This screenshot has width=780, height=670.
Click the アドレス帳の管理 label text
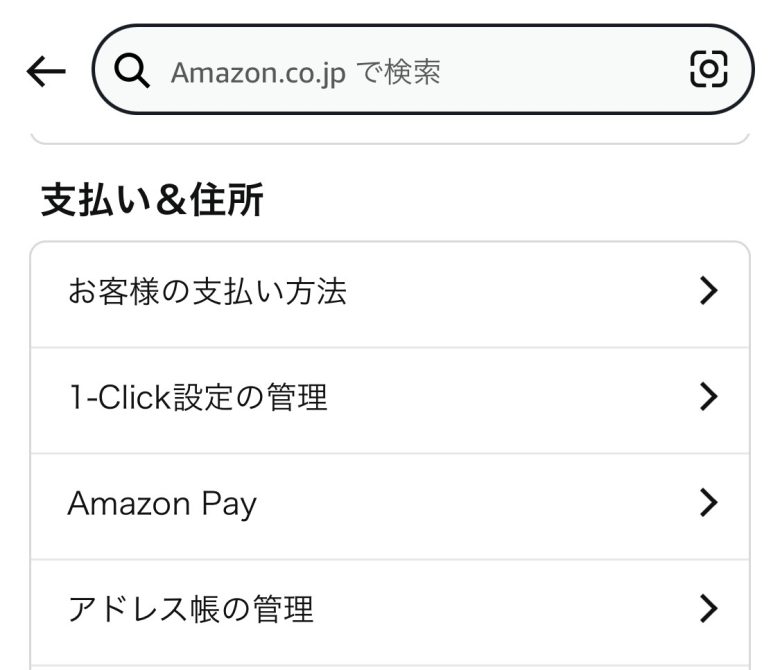tap(190, 608)
